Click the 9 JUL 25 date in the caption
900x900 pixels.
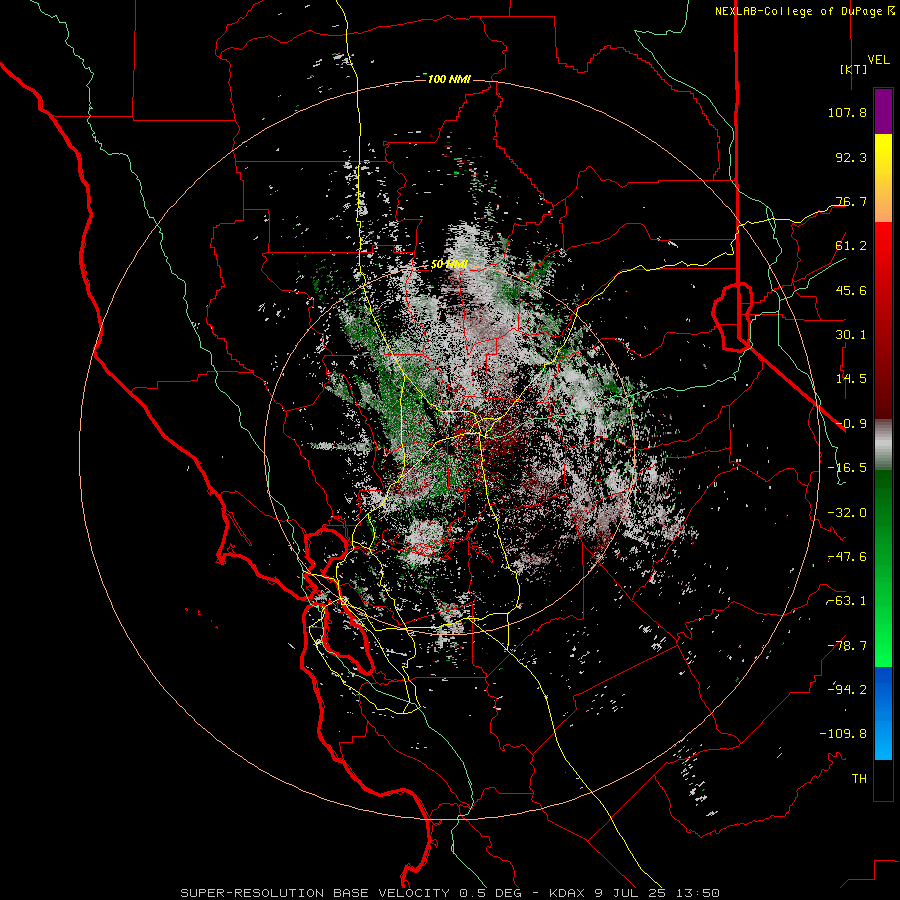click(630, 893)
